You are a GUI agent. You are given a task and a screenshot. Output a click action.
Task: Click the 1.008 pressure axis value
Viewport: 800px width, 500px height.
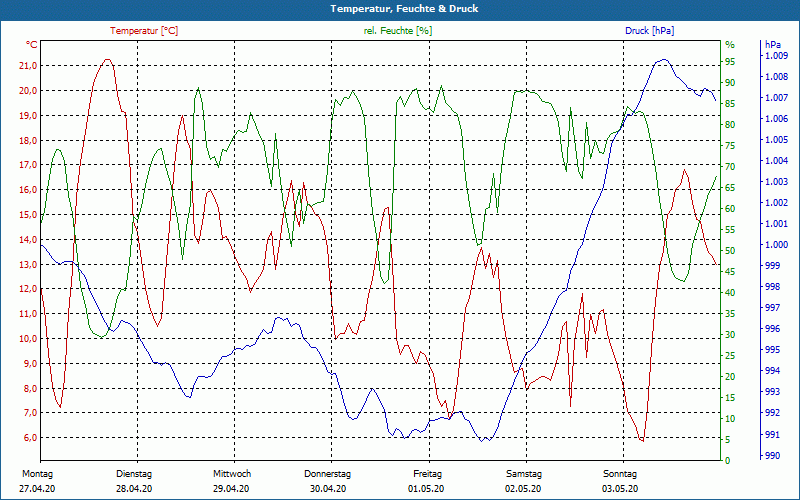pos(776,77)
